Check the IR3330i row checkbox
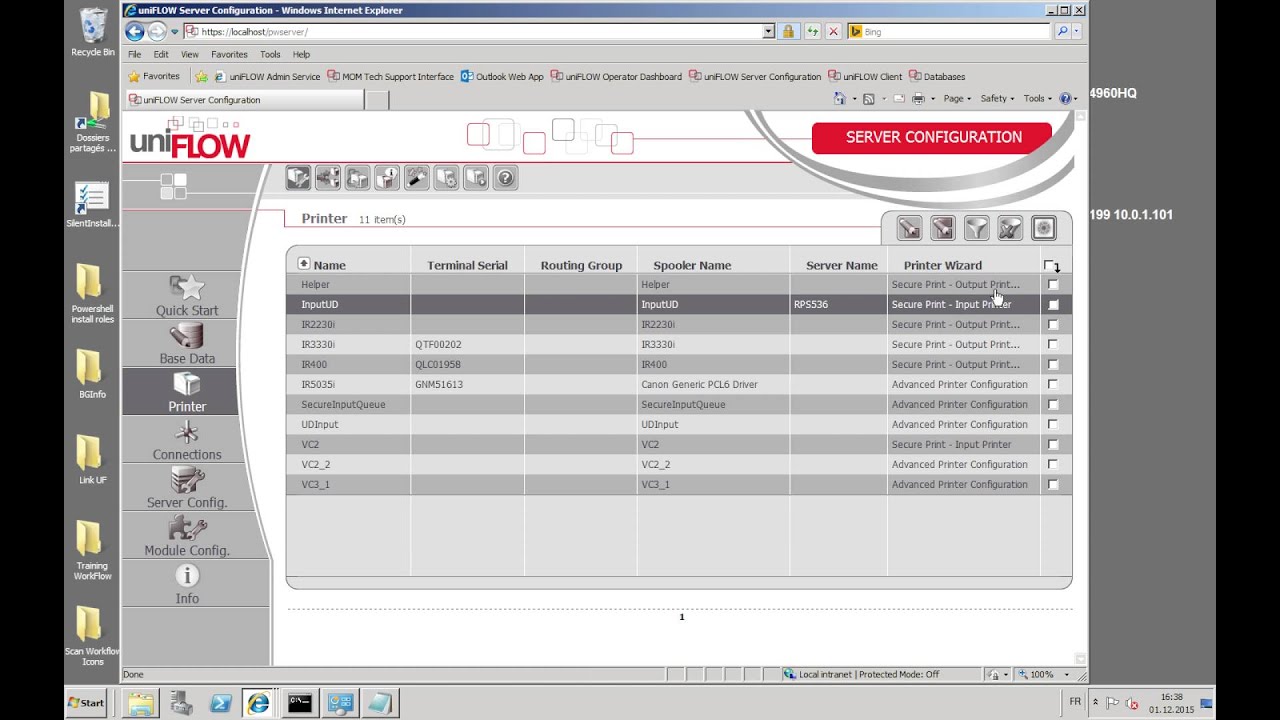 1052,344
